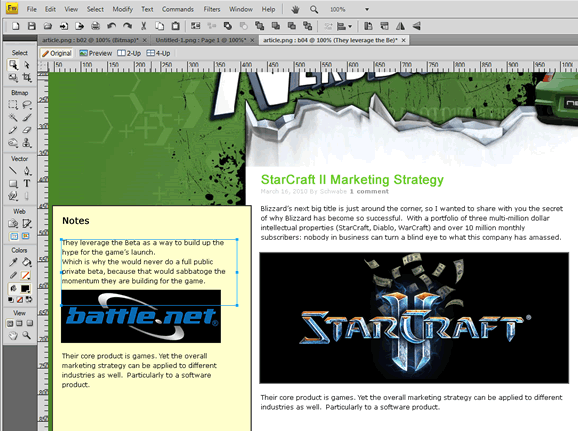
Task: Select the Slice tool
Action: pos(27,223)
